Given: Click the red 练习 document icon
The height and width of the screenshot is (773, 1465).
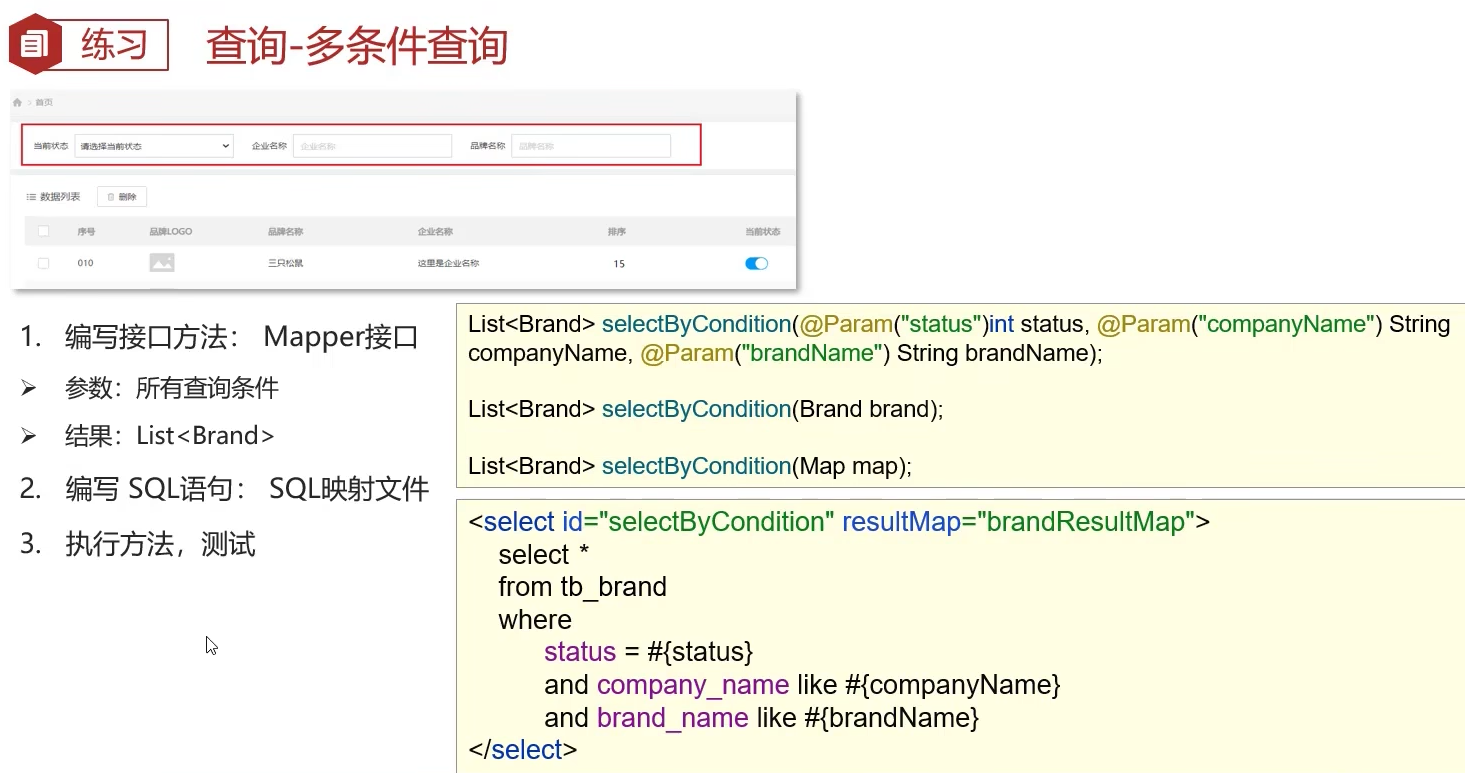Looking at the screenshot, I should [35, 44].
